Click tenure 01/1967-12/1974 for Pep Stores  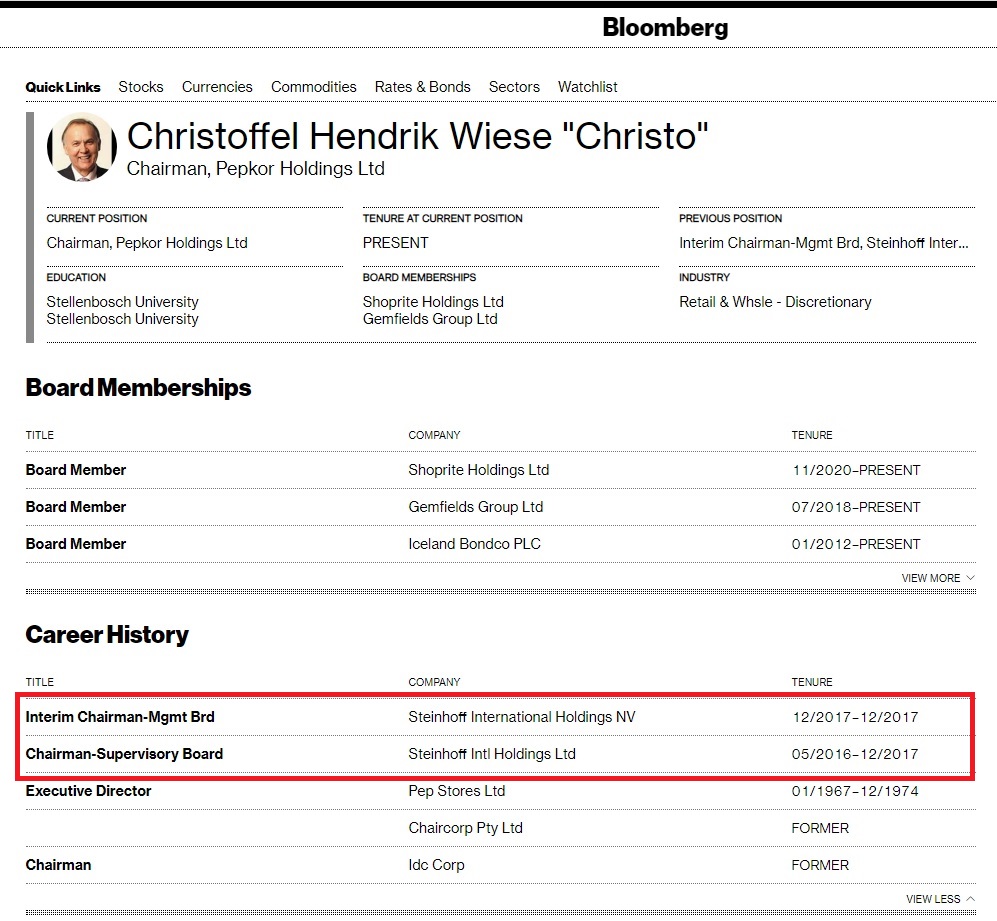pos(855,791)
